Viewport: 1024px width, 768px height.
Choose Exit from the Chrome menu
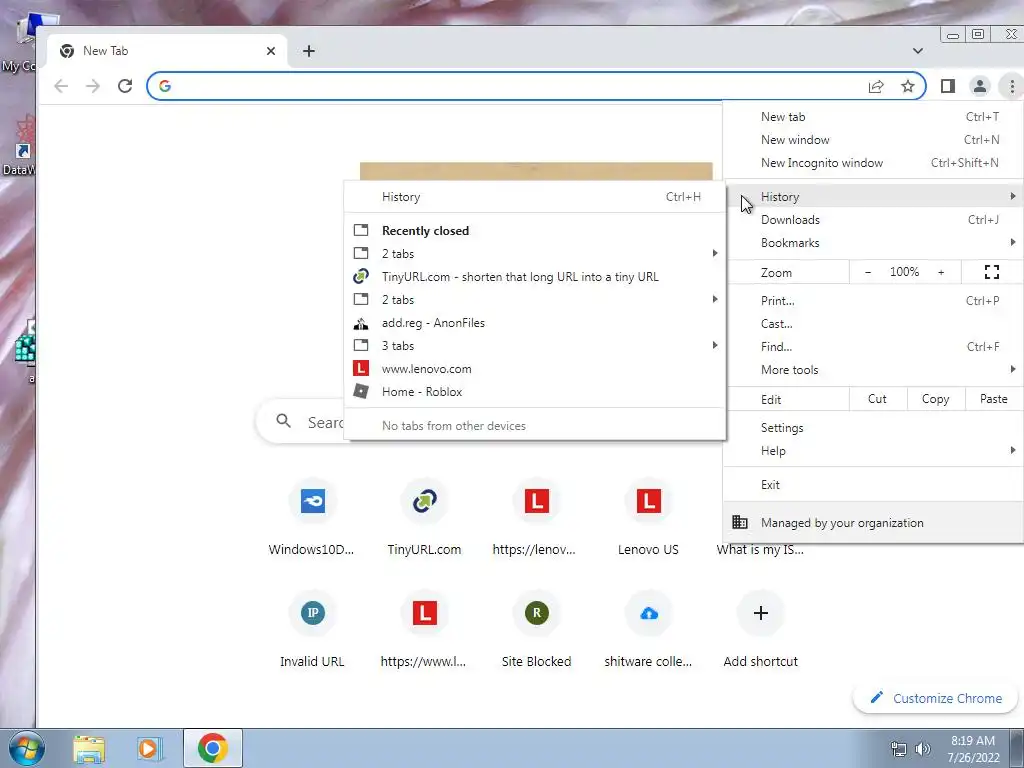tap(873, 485)
